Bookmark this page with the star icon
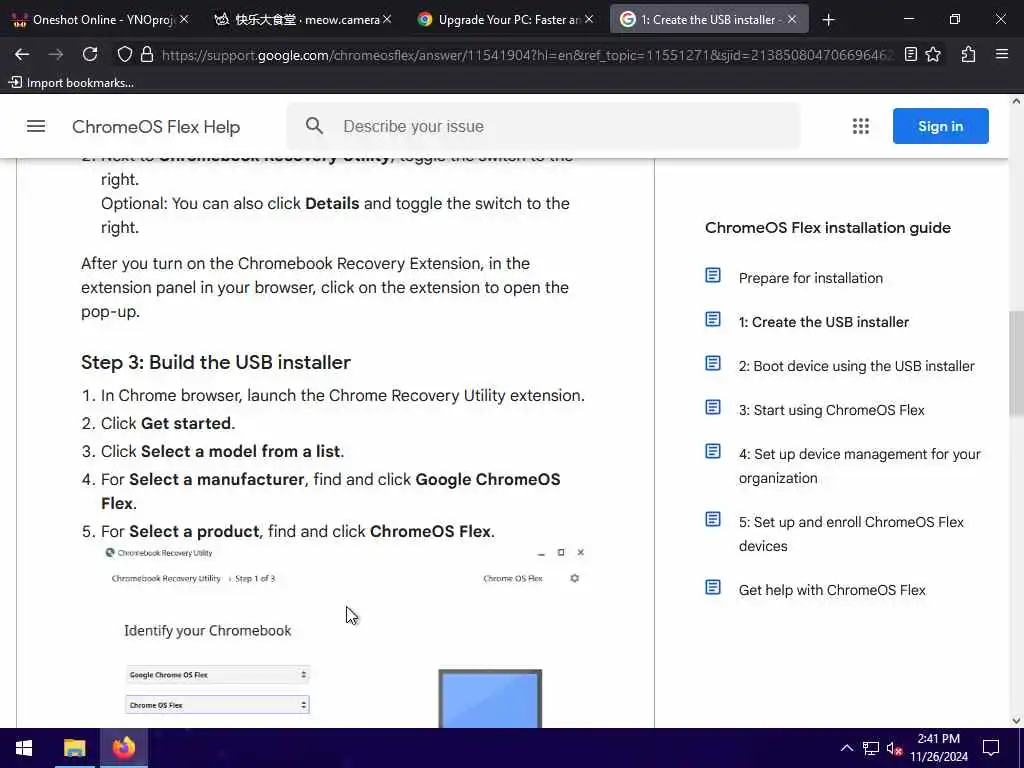 tap(933, 55)
